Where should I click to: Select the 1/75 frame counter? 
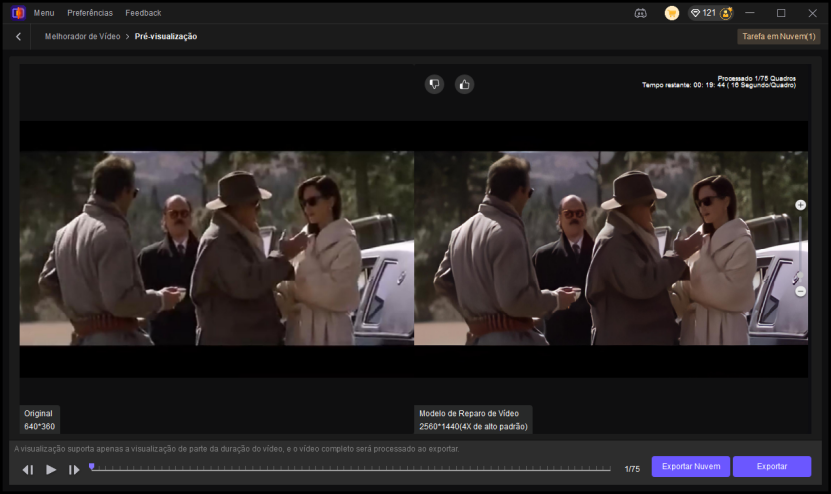pyautogui.click(x=632, y=469)
